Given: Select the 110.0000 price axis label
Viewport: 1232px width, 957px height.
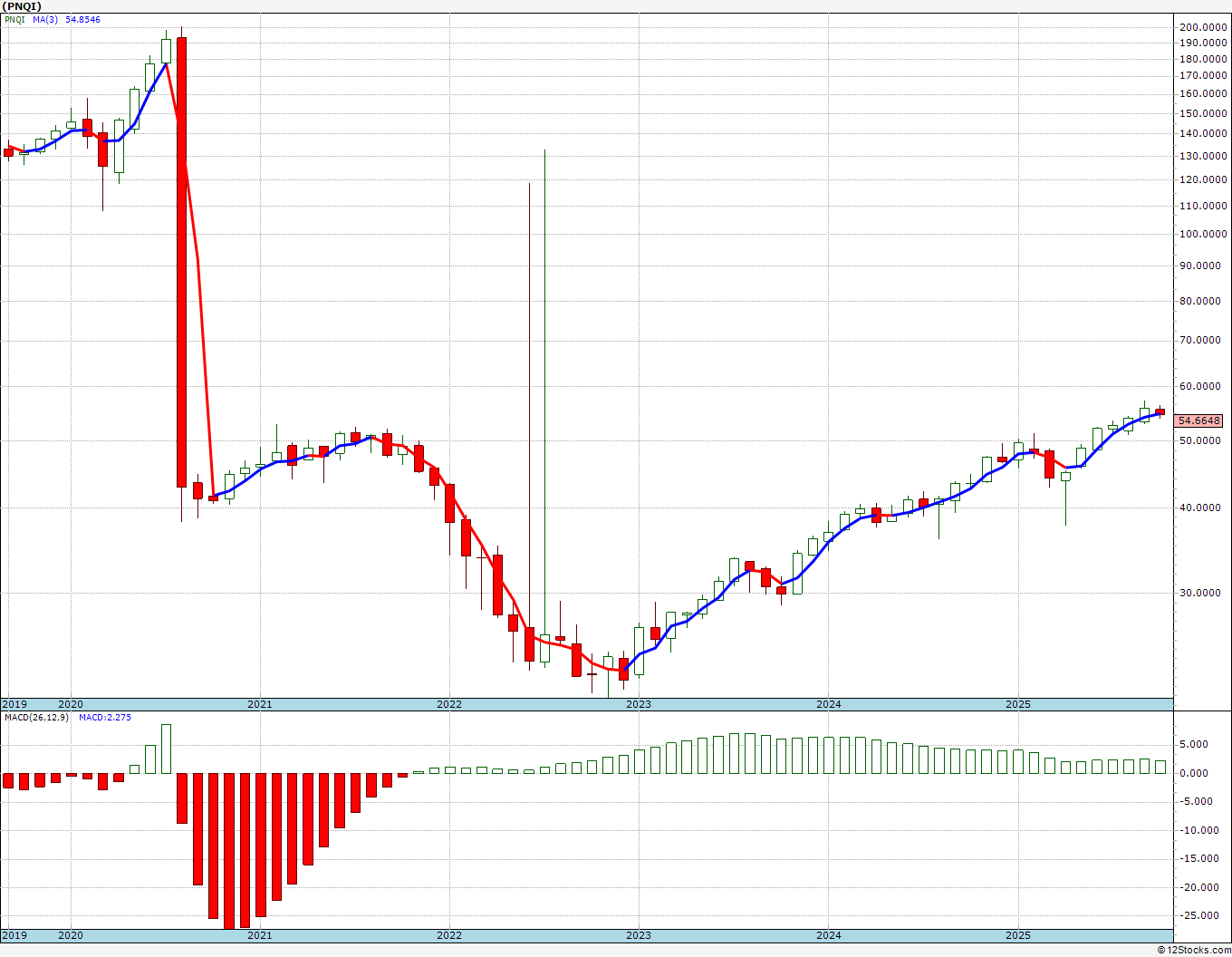Looking at the screenshot, I should (1202, 206).
